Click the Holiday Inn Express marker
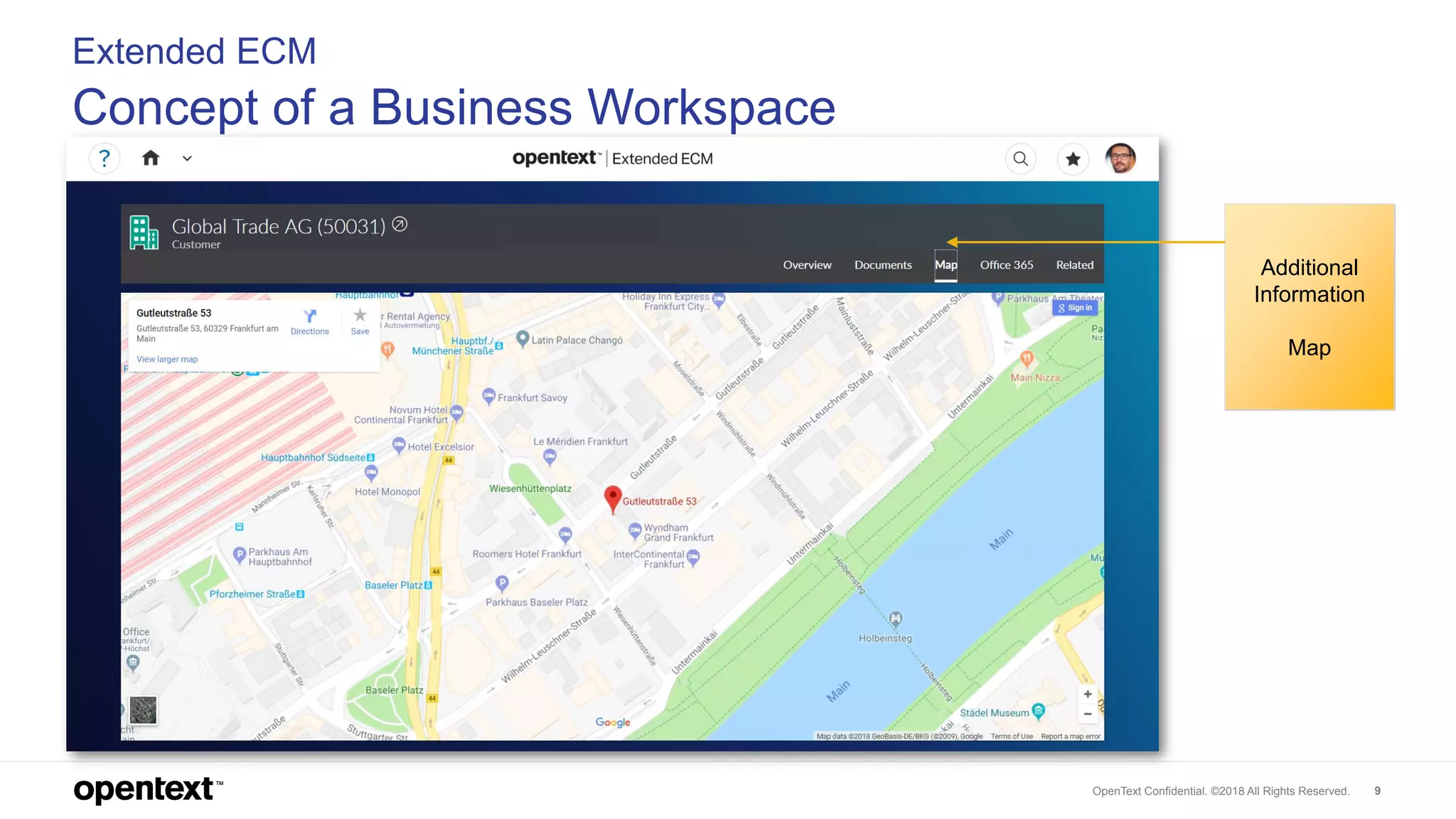The width and height of the screenshot is (1456, 819). click(x=719, y=299)
